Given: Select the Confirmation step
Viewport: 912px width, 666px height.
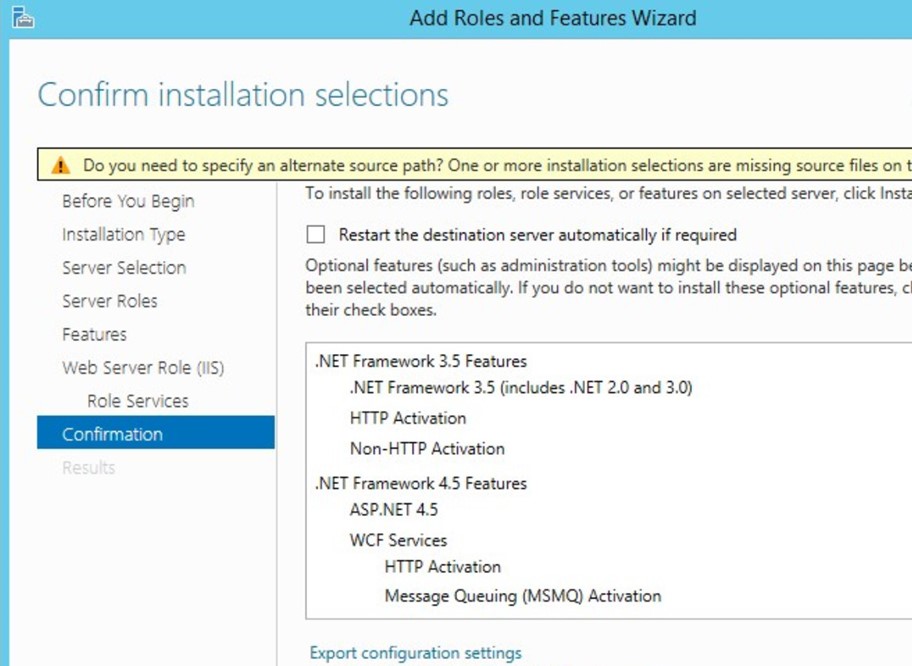Looking at the screenshot, I should (156, 432).
